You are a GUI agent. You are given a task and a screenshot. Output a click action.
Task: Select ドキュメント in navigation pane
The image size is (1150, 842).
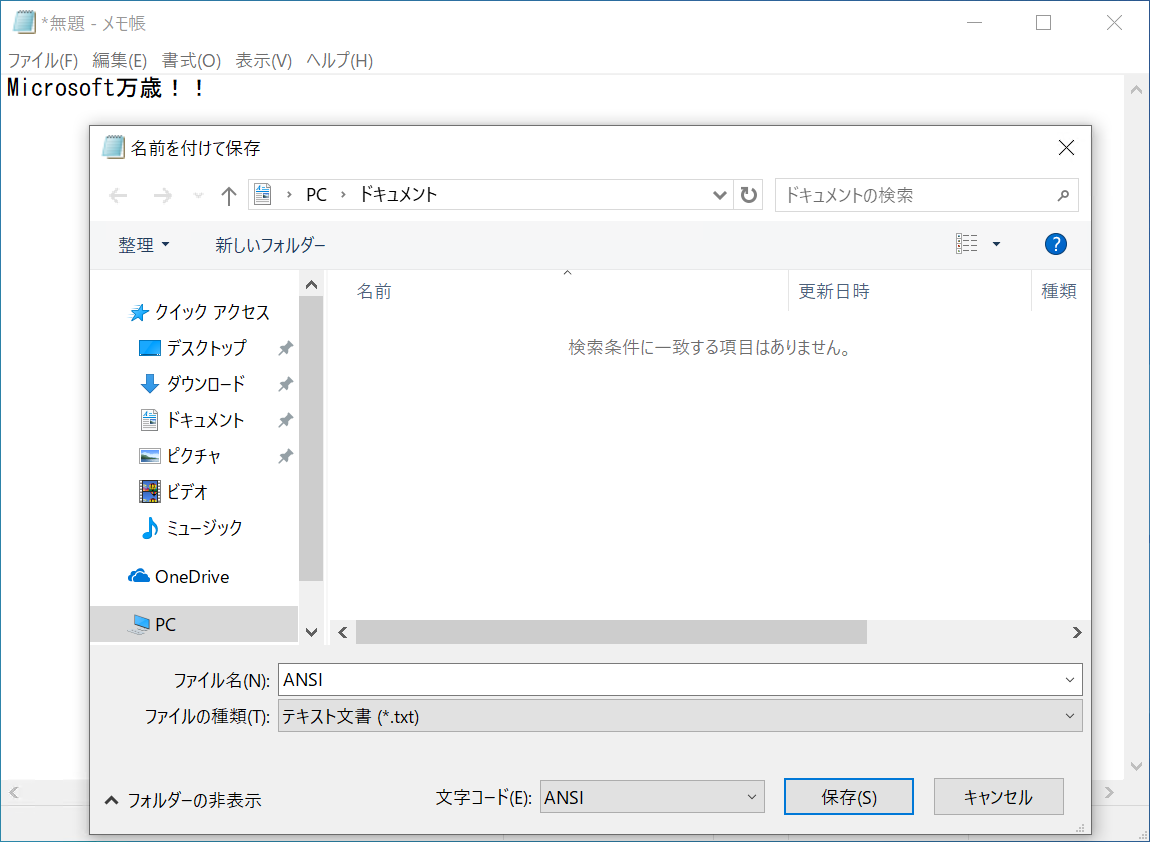point(191,420)
